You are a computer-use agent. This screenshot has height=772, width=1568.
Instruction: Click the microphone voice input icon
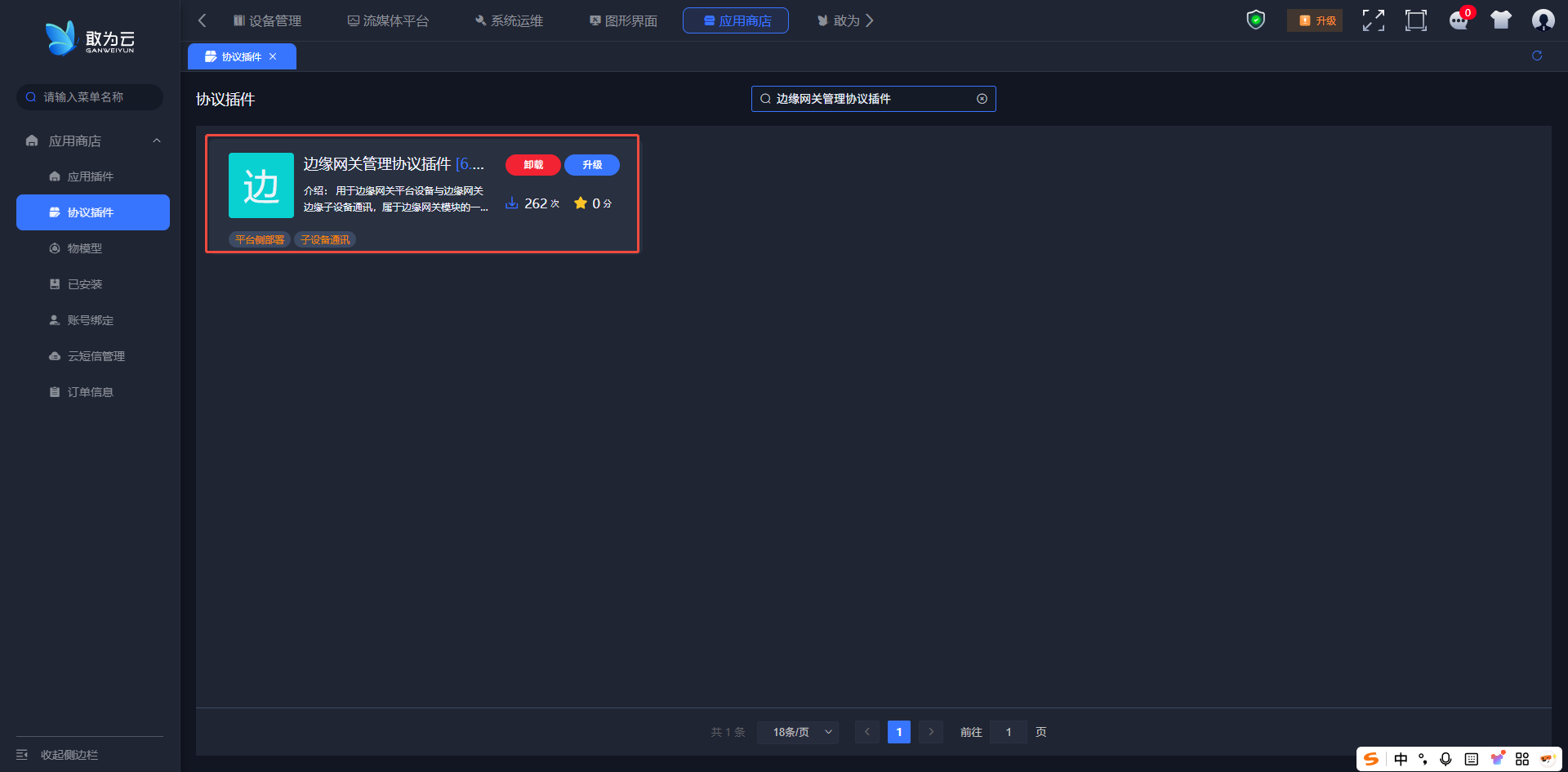(x=1446, y=759)
